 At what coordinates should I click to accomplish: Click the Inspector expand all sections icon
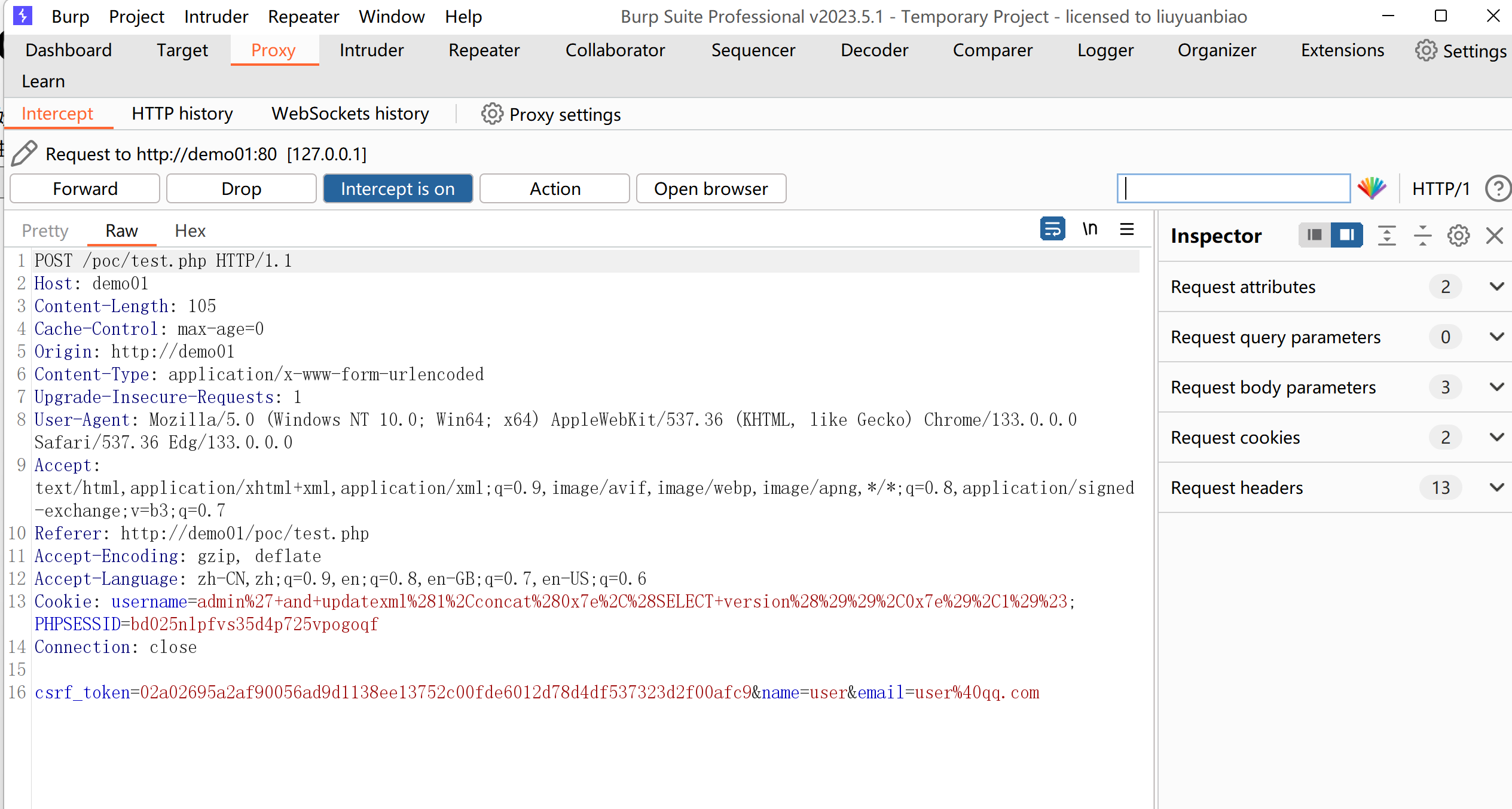(1386, 236)
